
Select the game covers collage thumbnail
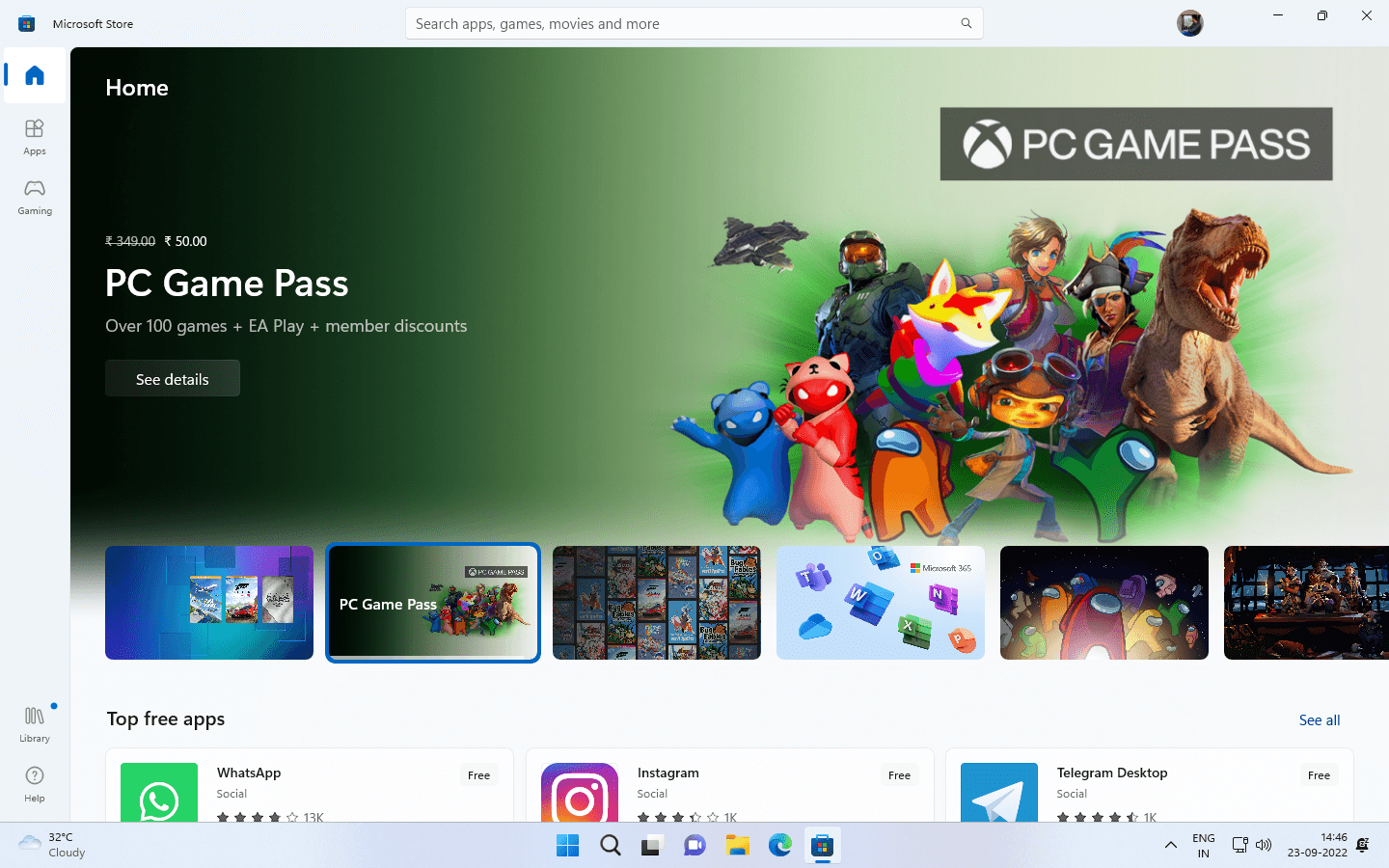pyautogui.click(x=657, y=603)
